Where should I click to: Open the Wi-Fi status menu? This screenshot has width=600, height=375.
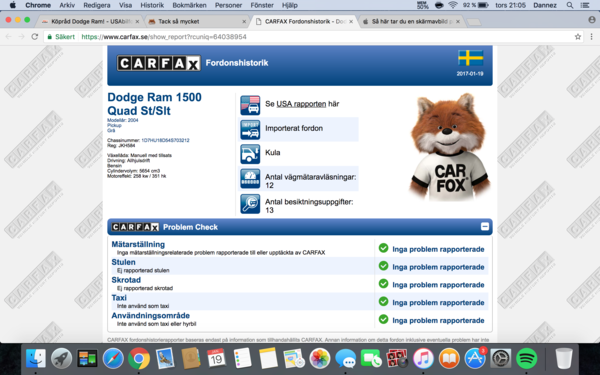(x=453, y=5)
